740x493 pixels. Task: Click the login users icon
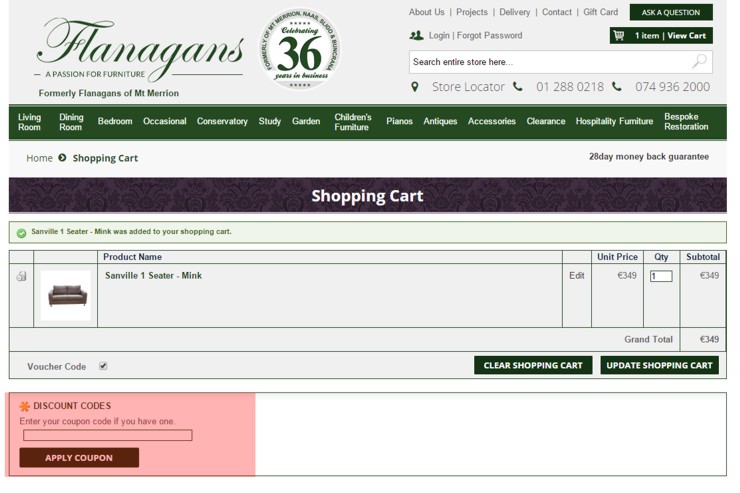tap(416, 35)
